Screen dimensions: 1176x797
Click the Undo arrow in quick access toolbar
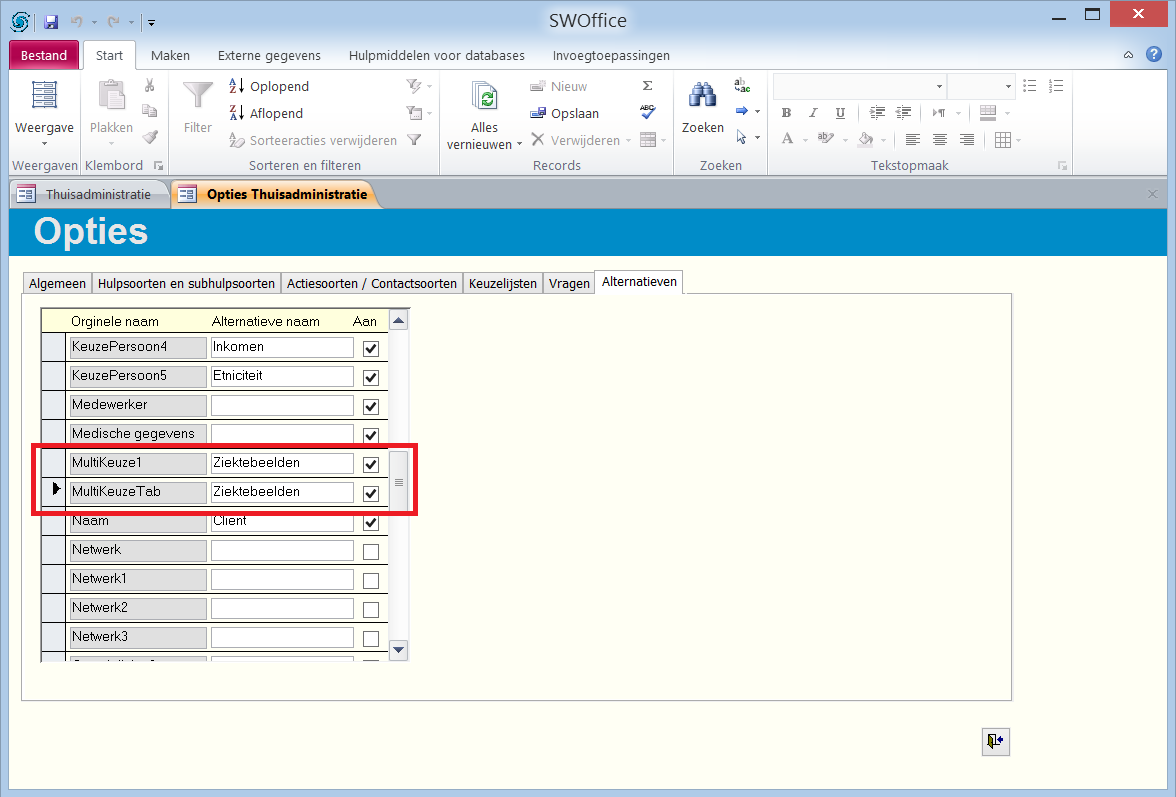click(76, 22)
